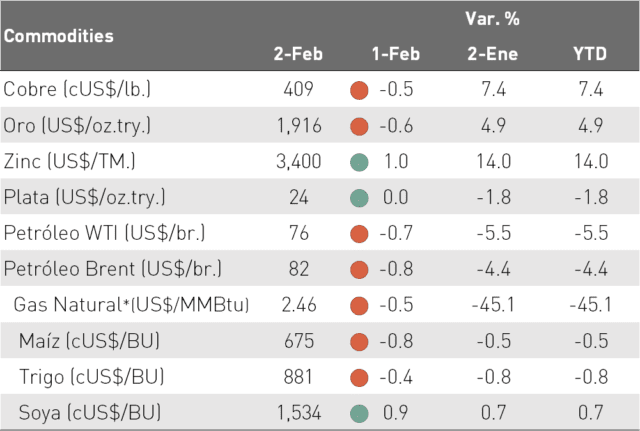
Task: Click the red dot in Gas Natural row
Action: tap(359, 306)
